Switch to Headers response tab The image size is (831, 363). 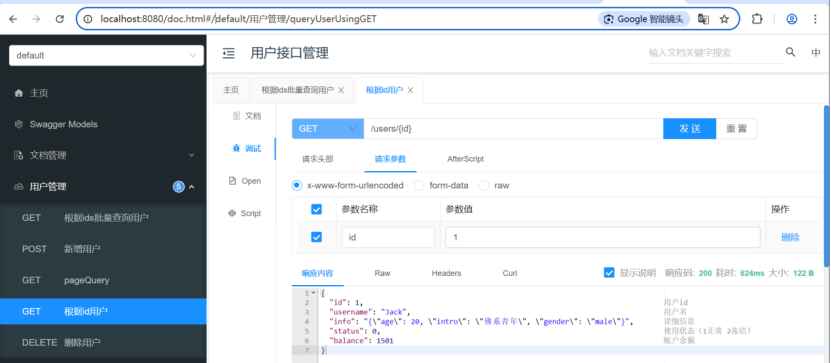click(x=446, y=273)
